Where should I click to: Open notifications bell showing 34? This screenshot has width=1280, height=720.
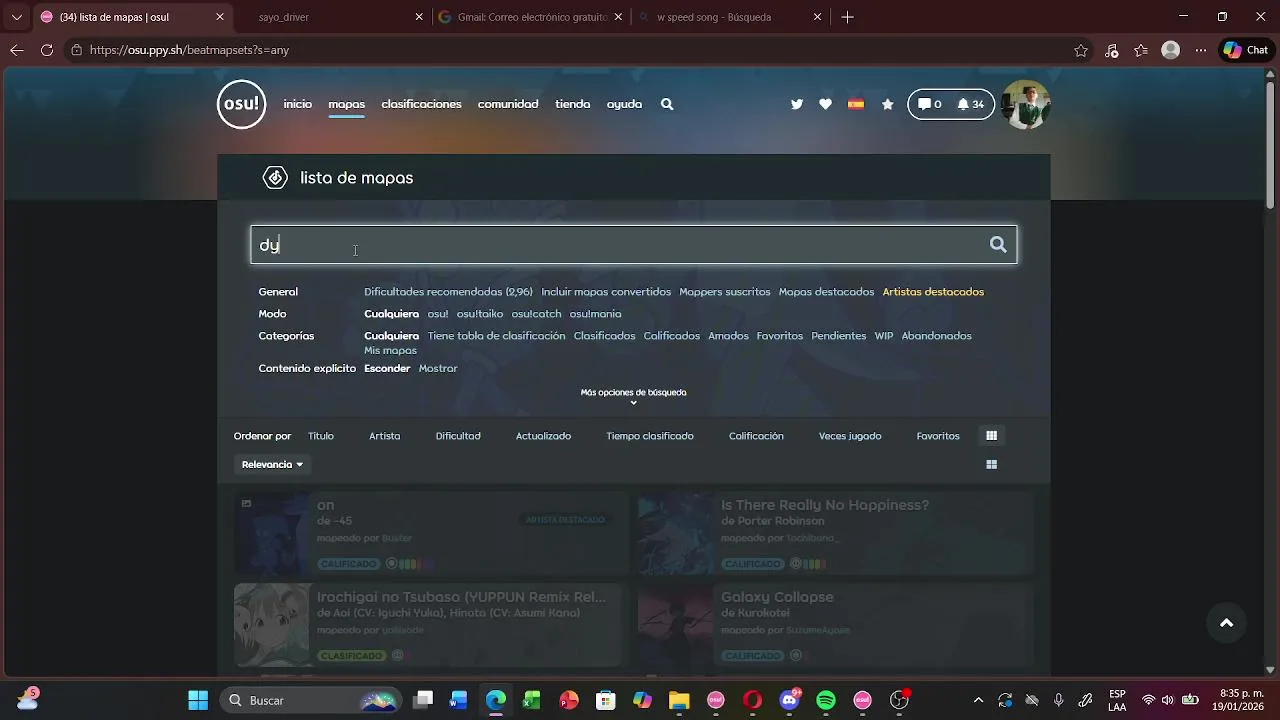[970, 104]
